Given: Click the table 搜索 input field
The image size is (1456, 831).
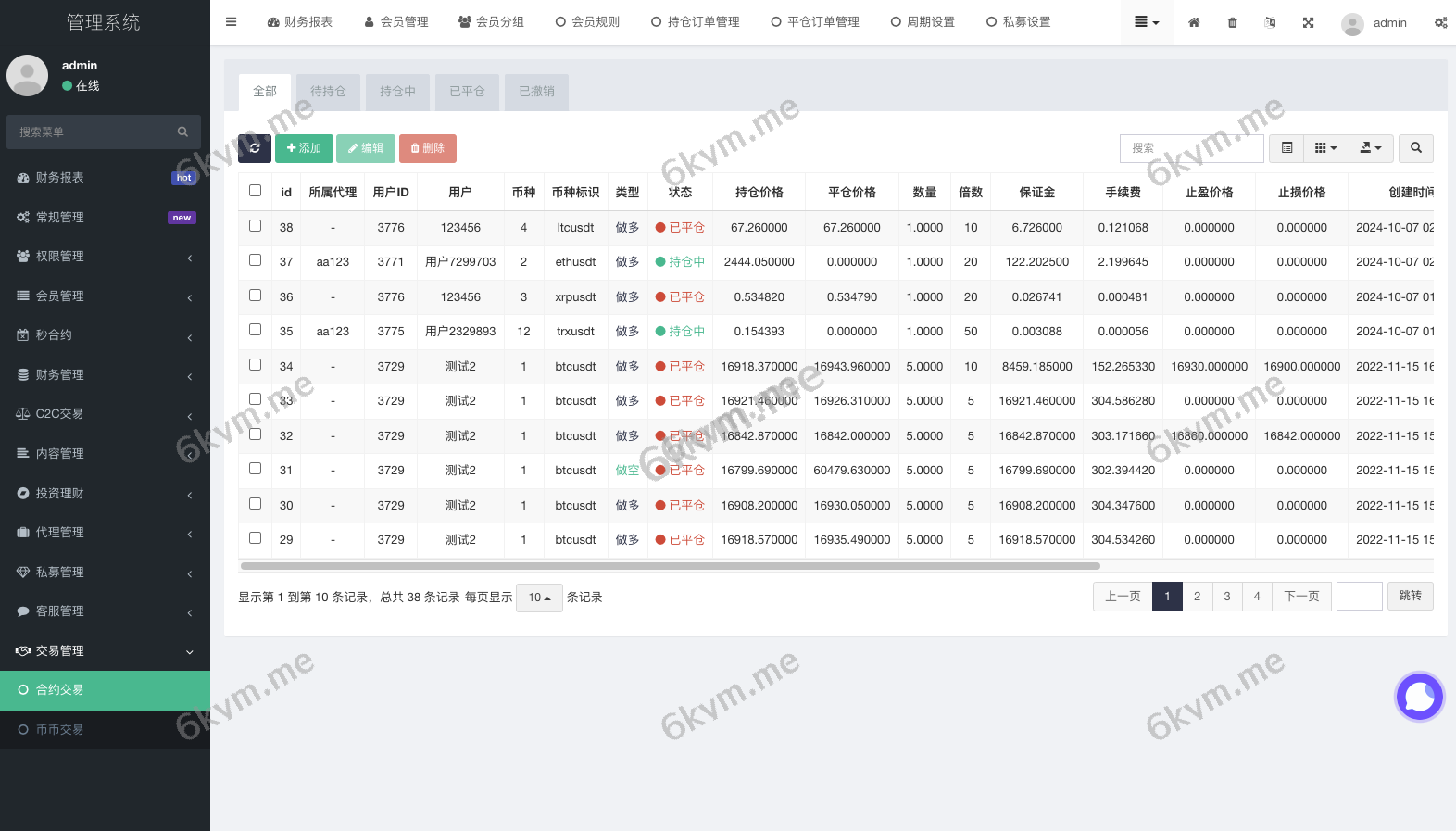Looking at the screenshot, I should click(1191, 148).
